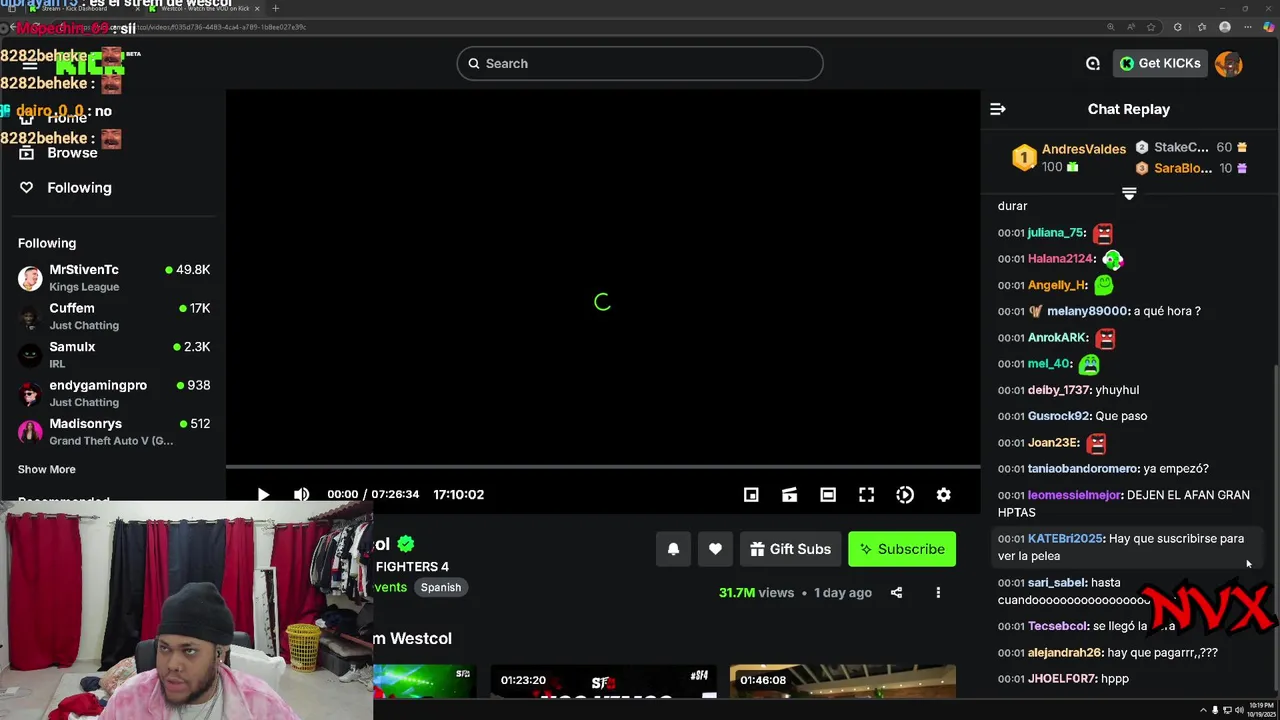Enter fullscreen with the fullscreen icon
The image size is (1280, 720).
pos(866,494)
